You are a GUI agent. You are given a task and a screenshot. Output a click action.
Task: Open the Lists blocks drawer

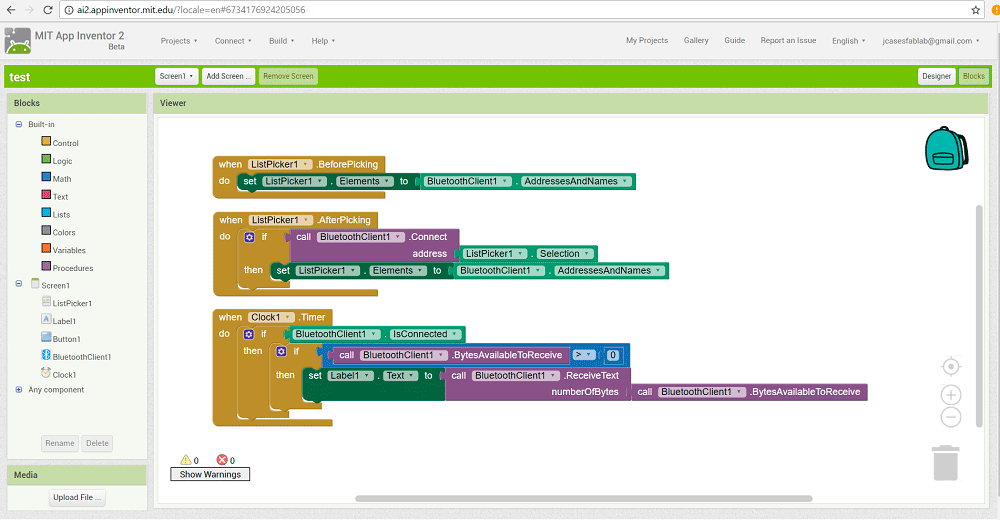(61, 214)
